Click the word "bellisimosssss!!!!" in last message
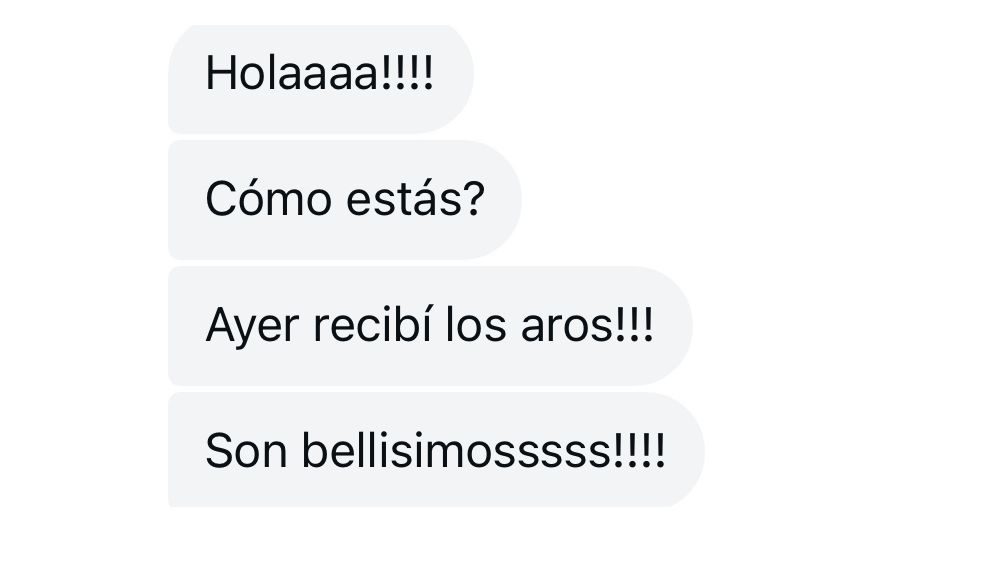Screen dimensions: 1007x562 click(484, 450)
